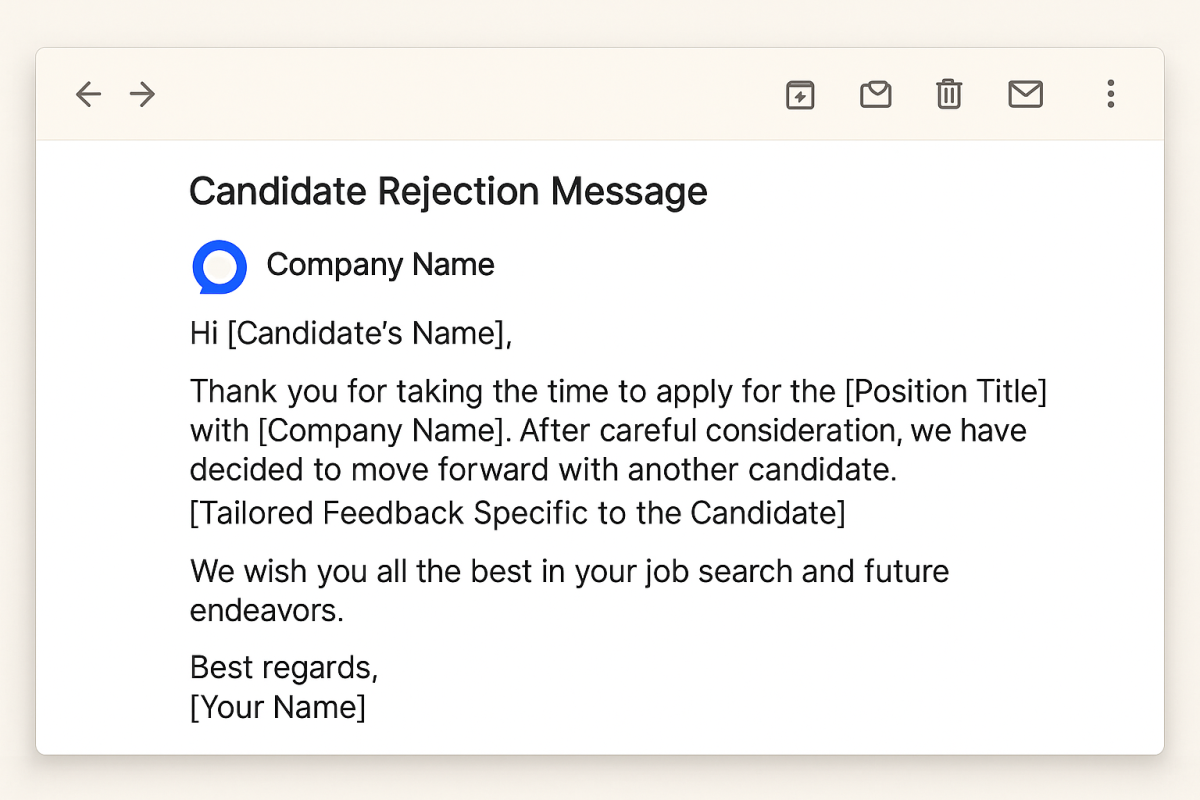Click the blue company logo
The image size is (1200, 800).
217,266
